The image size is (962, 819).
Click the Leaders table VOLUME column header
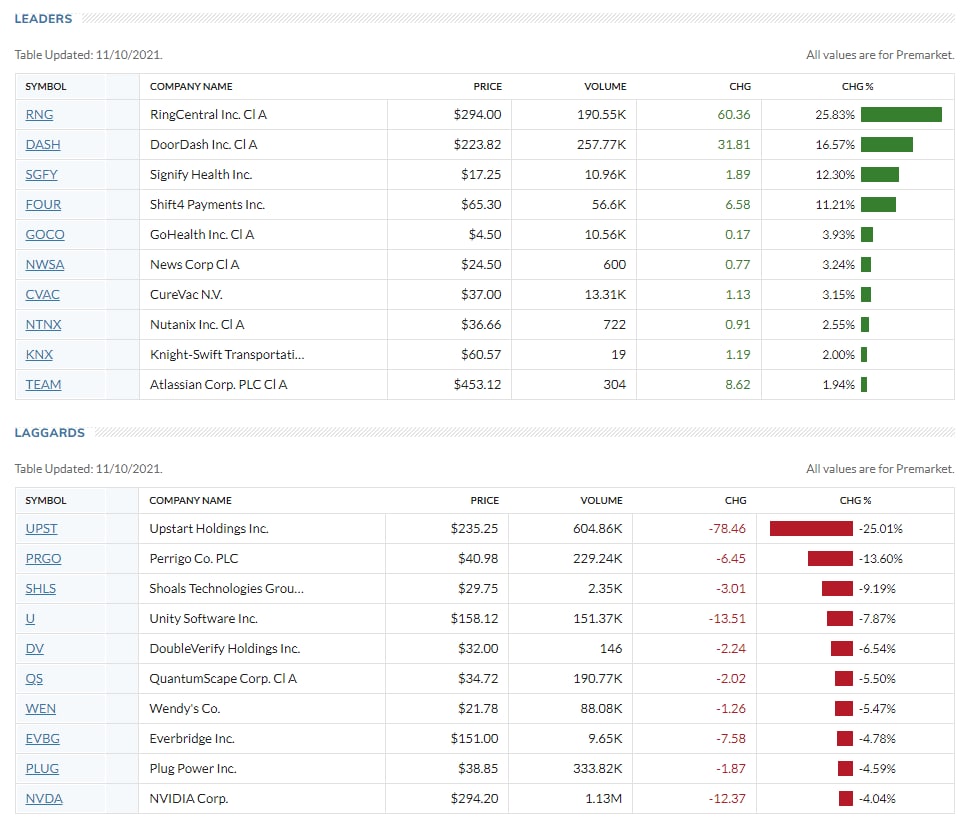605,87
